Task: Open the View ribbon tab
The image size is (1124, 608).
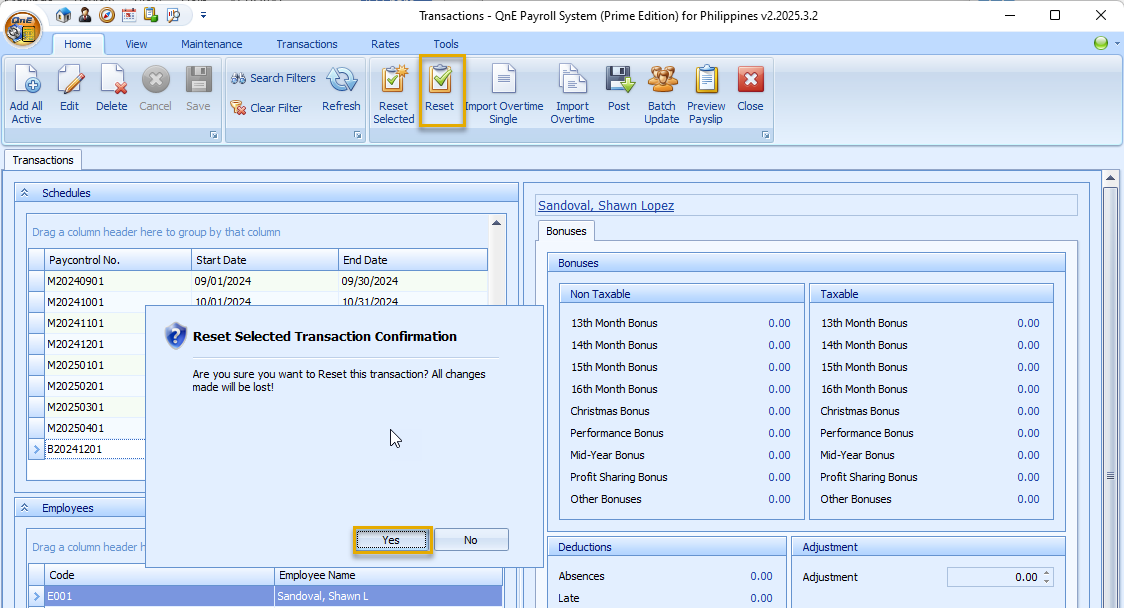Action: (x=136, y=44)
